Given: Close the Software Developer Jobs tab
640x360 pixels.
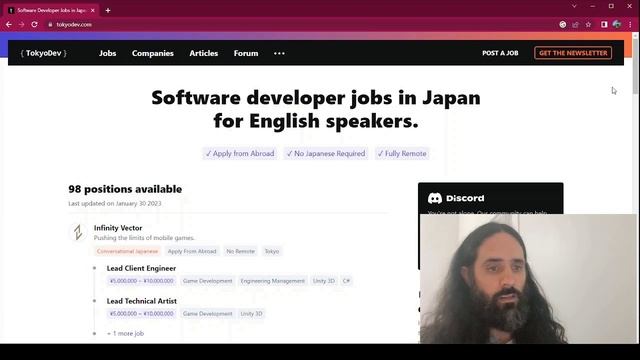Looking at the screenshot, I should click(93, 10).
